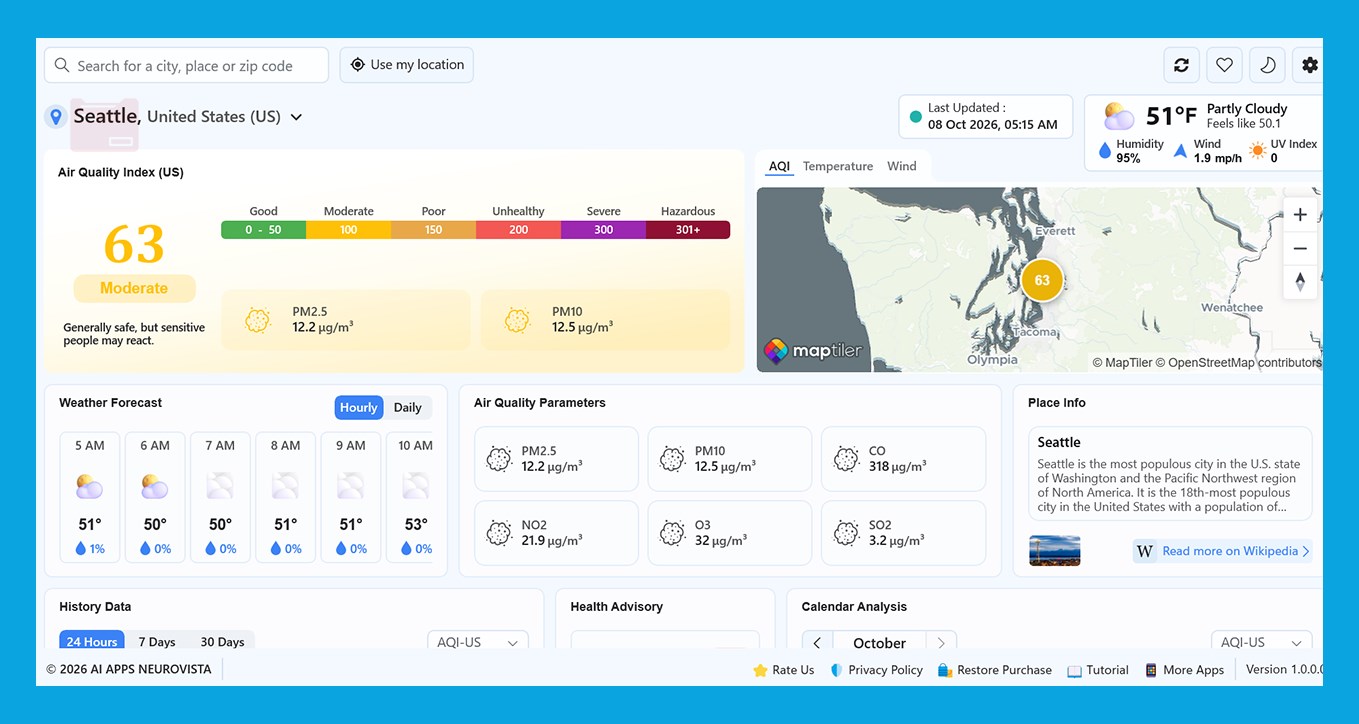
Task: Switch map to AQI tab
Action: [x=779, y=167]
